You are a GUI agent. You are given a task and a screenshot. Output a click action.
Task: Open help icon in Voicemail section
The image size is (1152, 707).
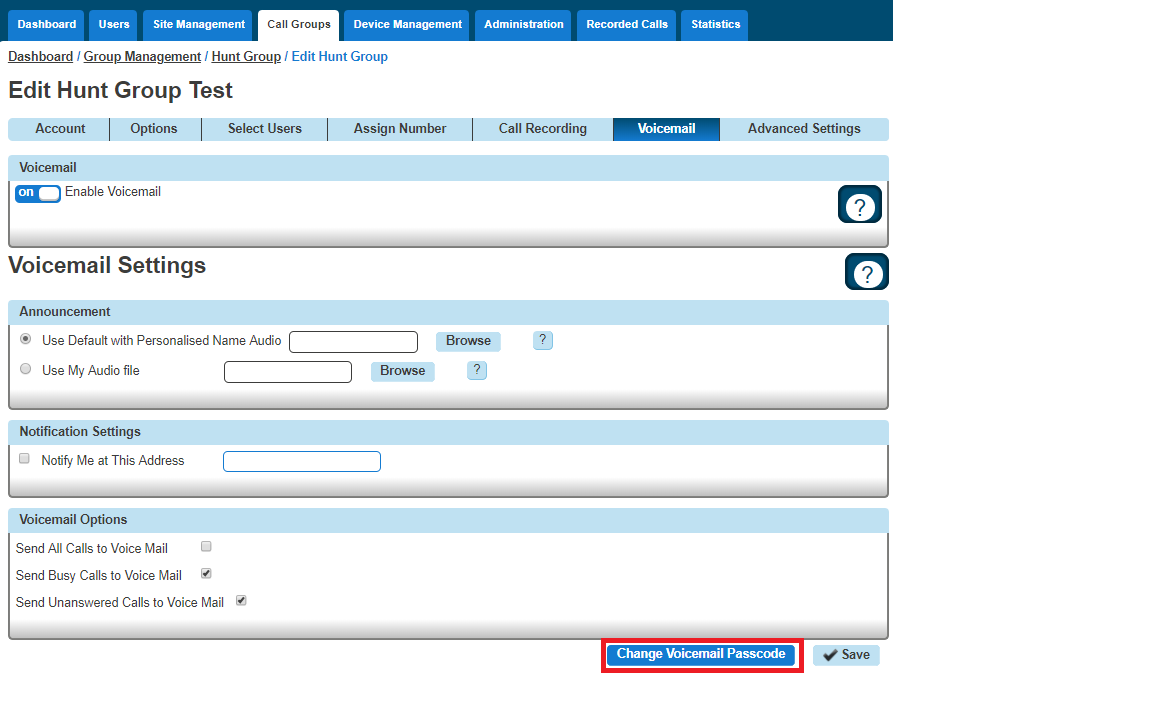860,204
